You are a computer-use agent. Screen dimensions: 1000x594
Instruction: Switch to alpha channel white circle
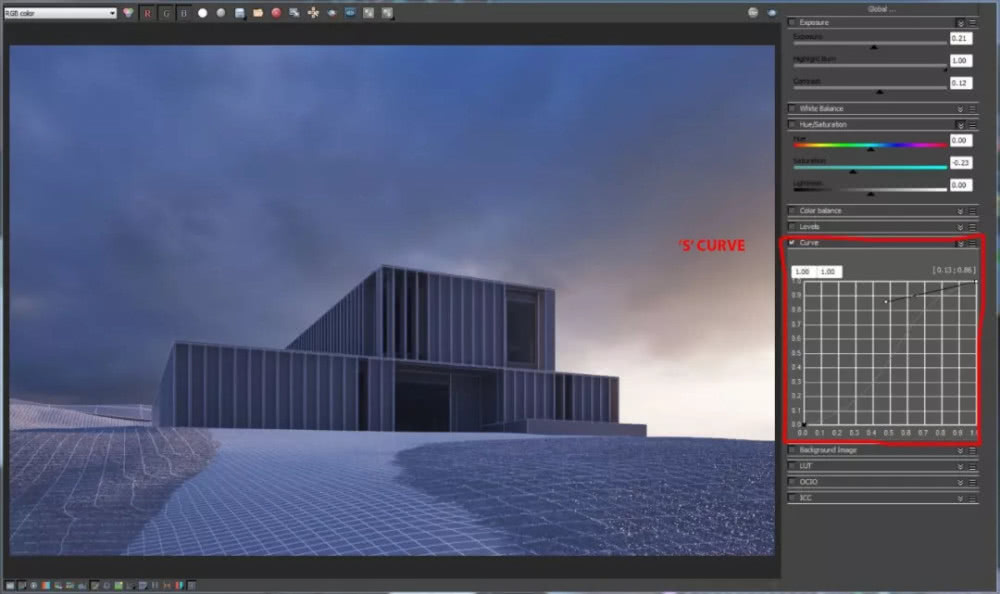(x=202, y=13)
